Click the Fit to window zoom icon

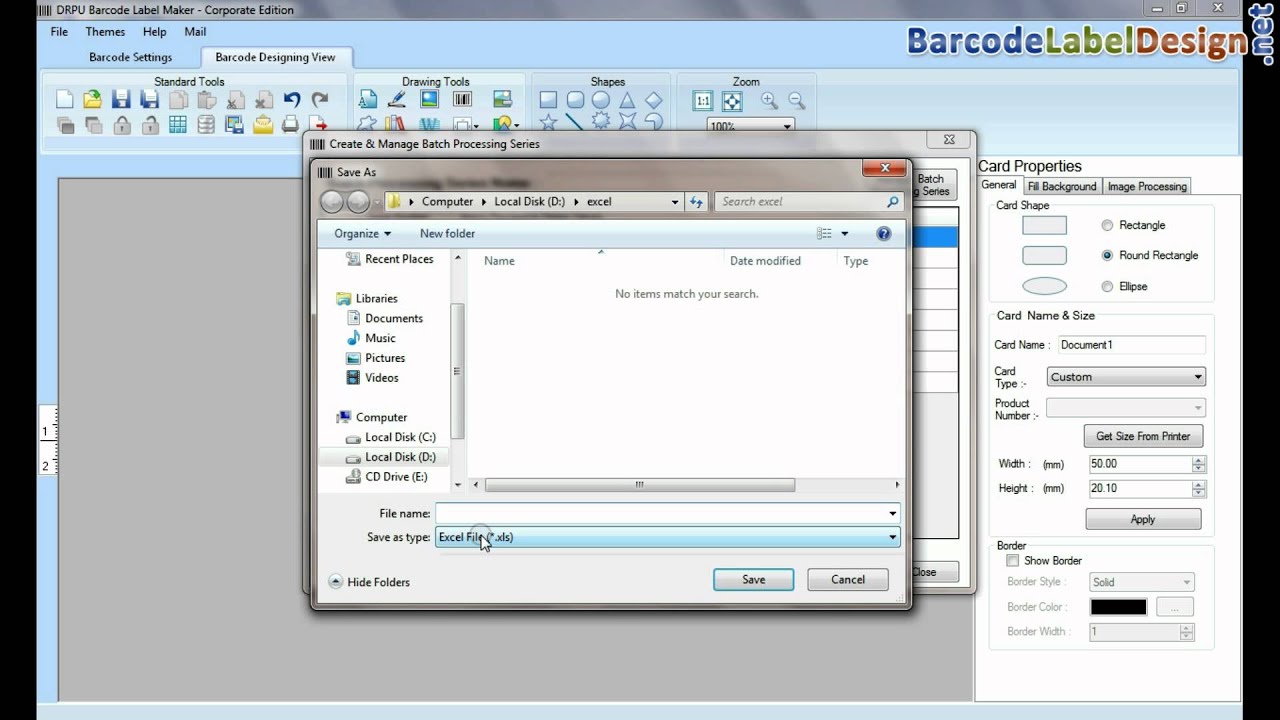click(x=732, y=100)
